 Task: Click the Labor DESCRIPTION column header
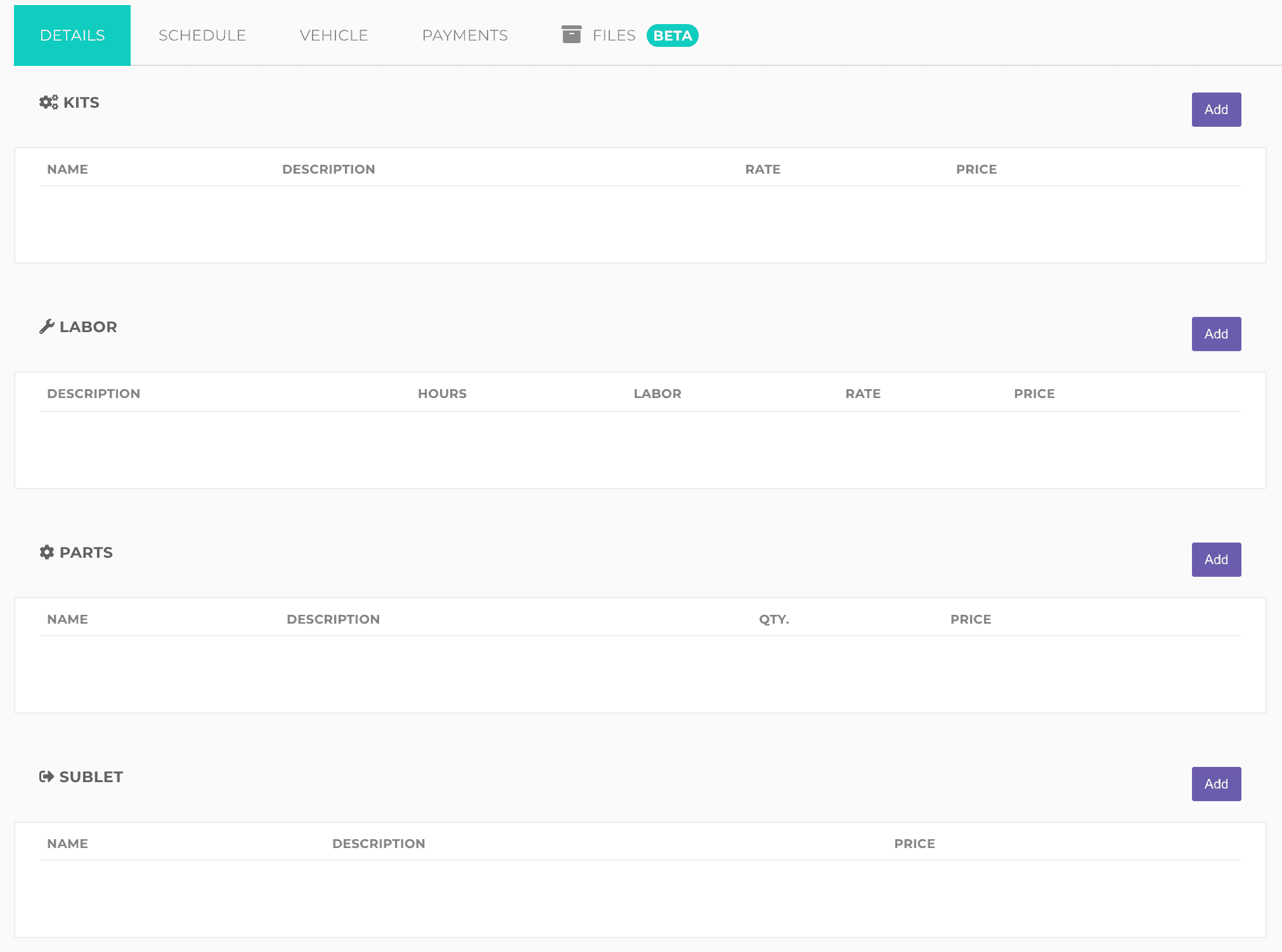click(94, 394)
